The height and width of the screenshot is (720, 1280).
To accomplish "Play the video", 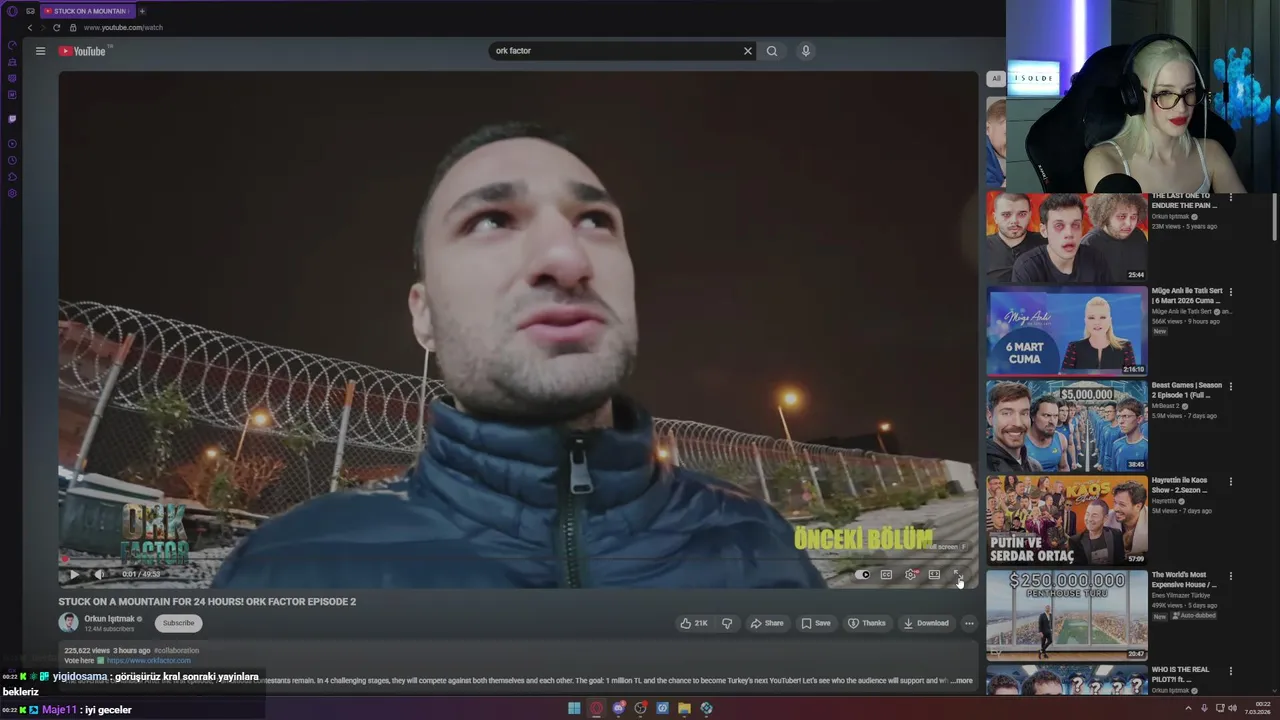I will 74,574.
